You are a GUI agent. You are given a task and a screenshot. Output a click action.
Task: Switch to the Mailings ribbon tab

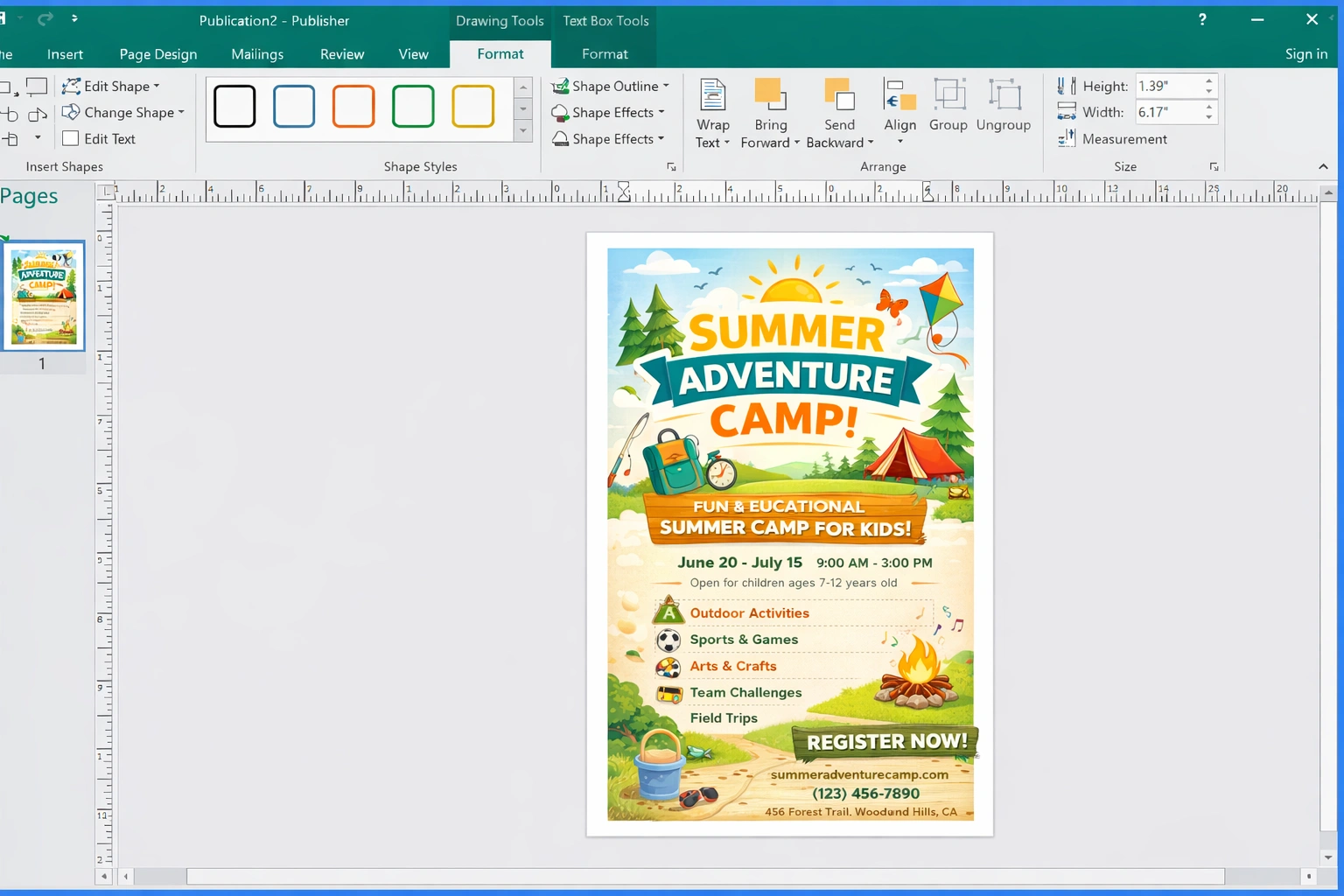(x=256, y=53)
